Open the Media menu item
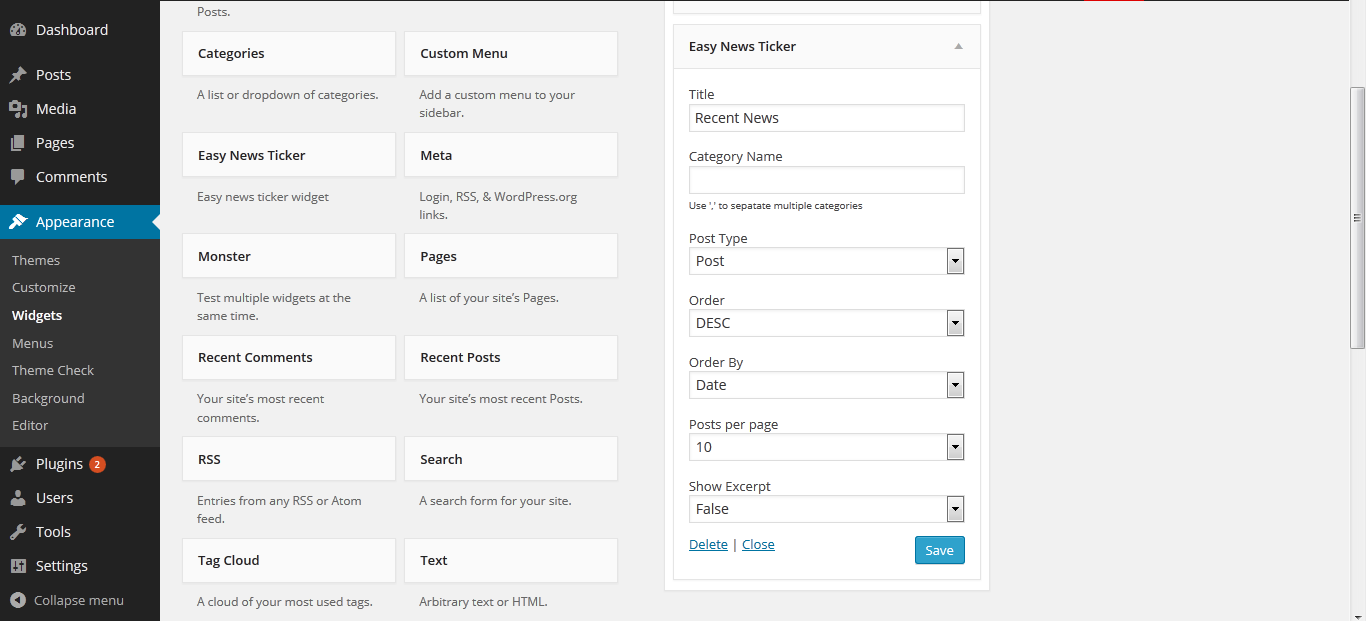The width and height of the screenshot is (1366, 621). [80, 109]
